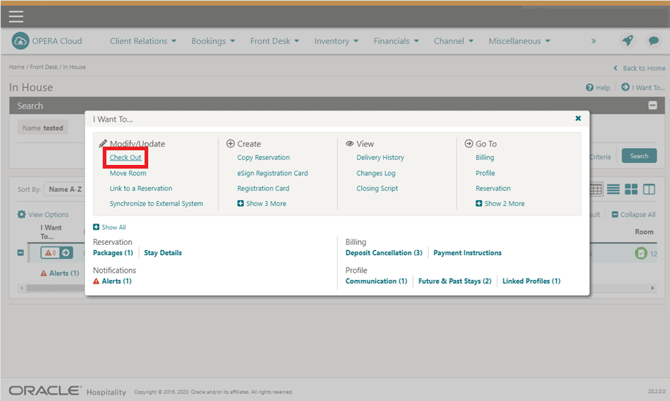Toggle Collapse All results
The image size is (670, 401).
point(633,214)
